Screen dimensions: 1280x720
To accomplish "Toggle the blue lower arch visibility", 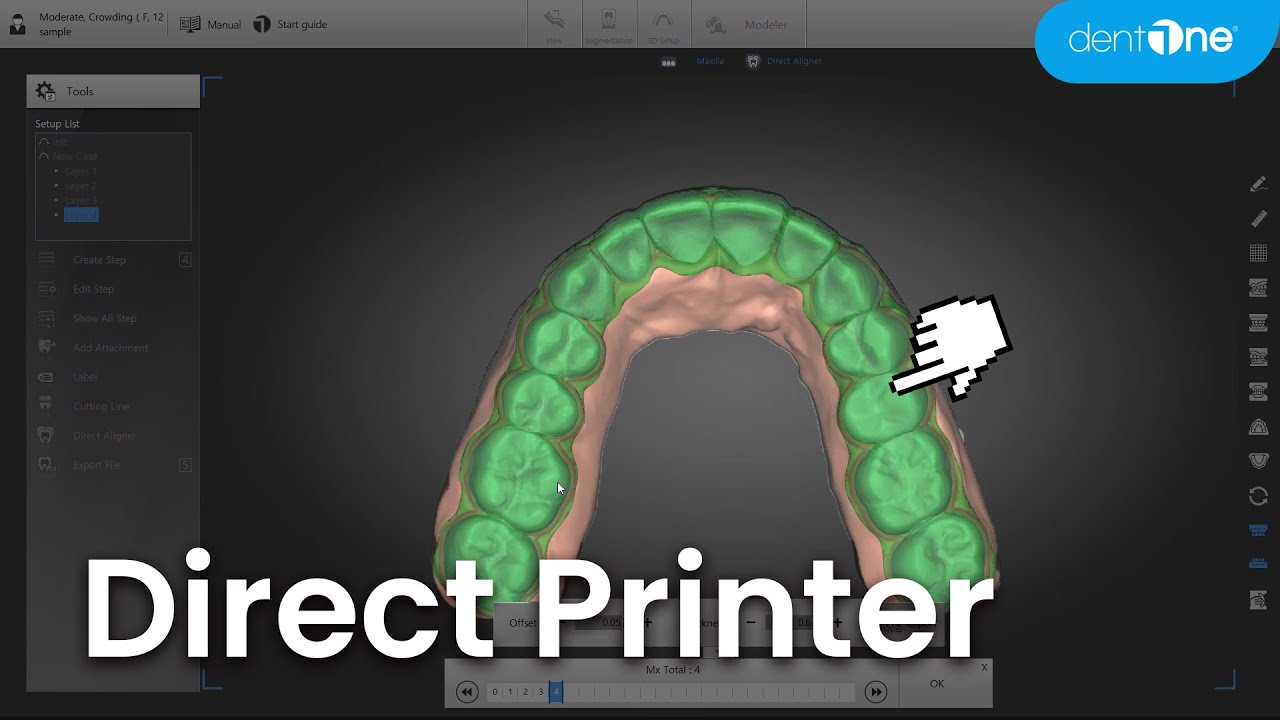I will pos(1259,564).
